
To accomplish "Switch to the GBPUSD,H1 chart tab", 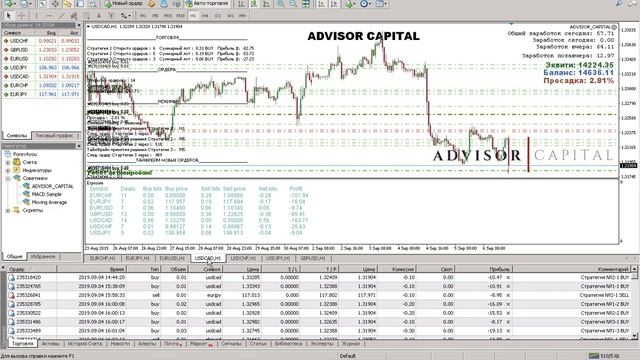I will 313,258.
